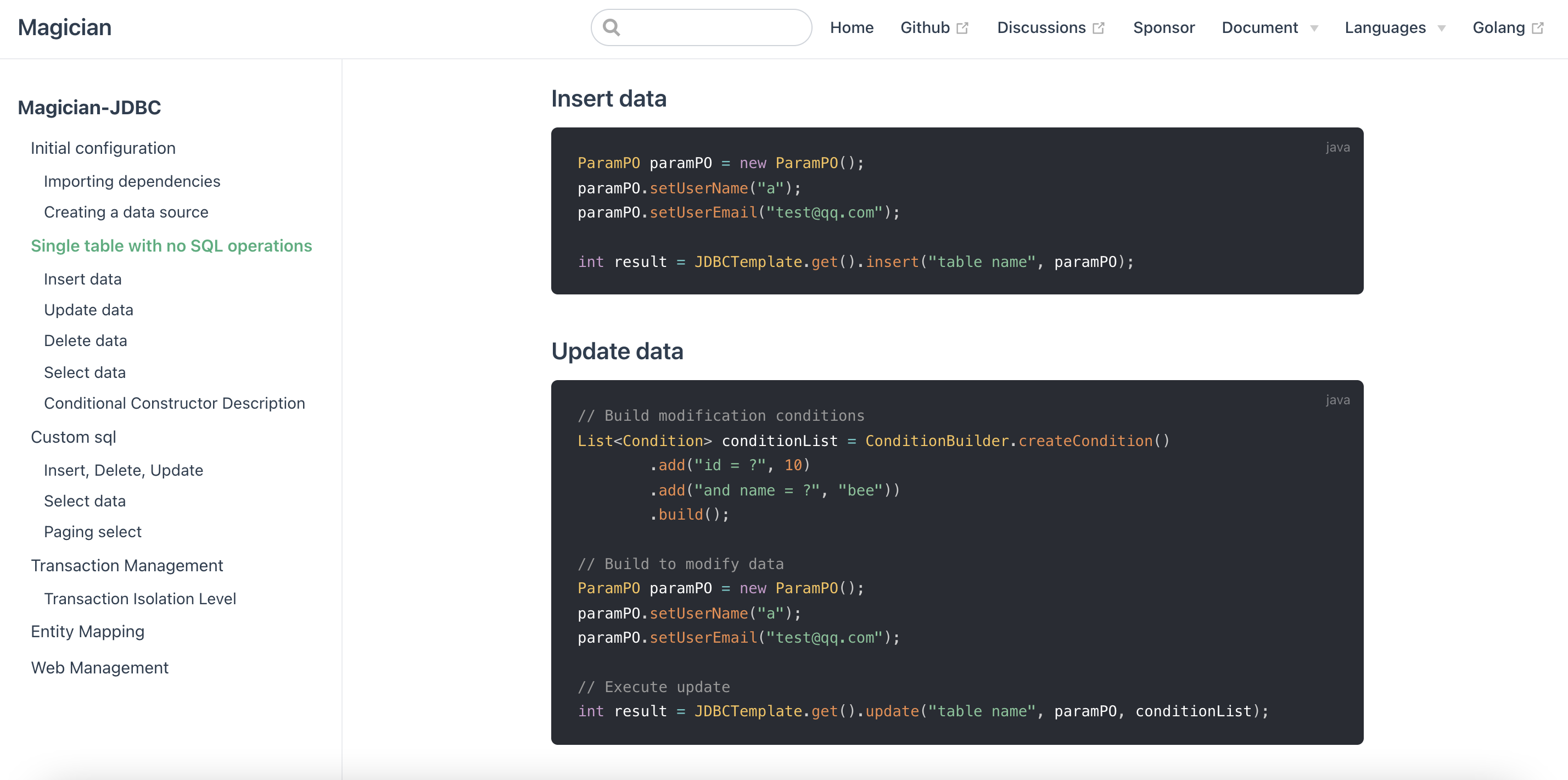Expand the Document dropdown arrow
This screenshot has height=780, width=1568.
click(x=1314, y=29)
